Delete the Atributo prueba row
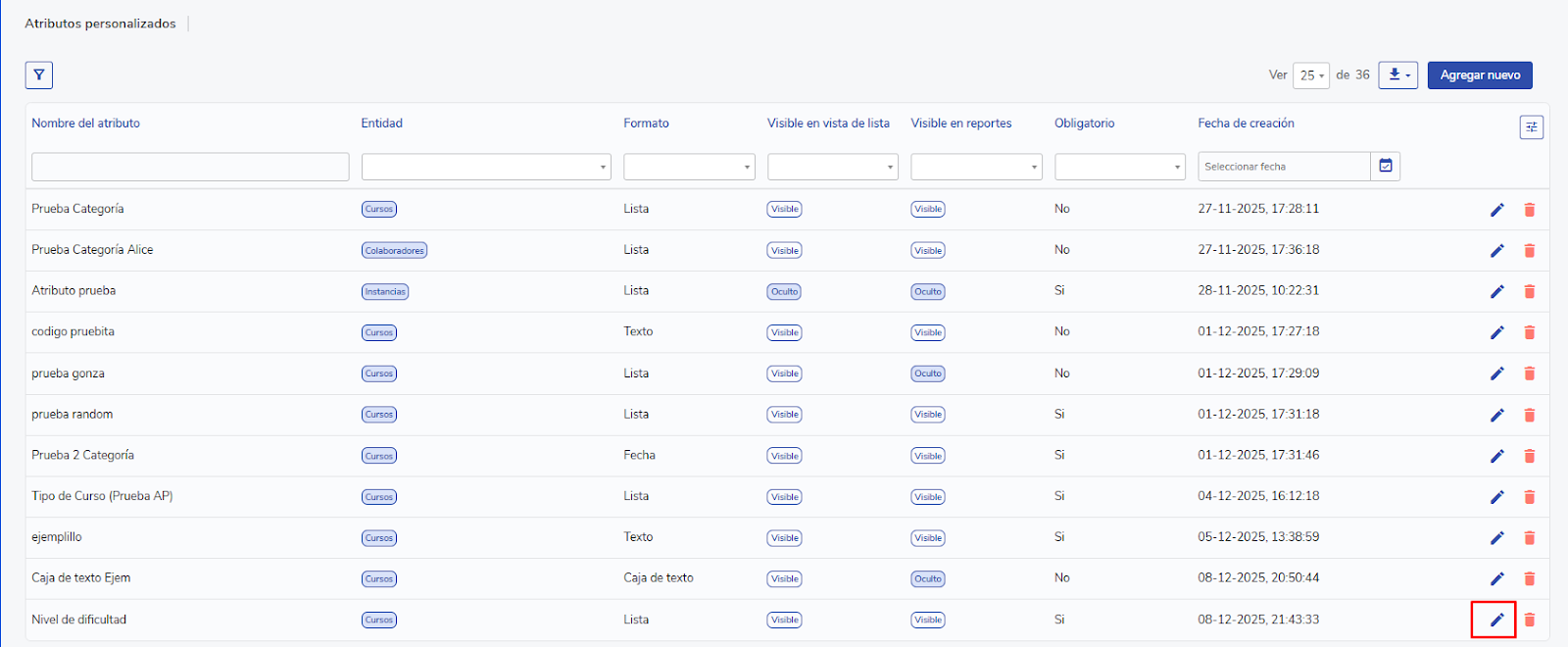Viewport: 1568px width, 647px height. (1529, 291)
